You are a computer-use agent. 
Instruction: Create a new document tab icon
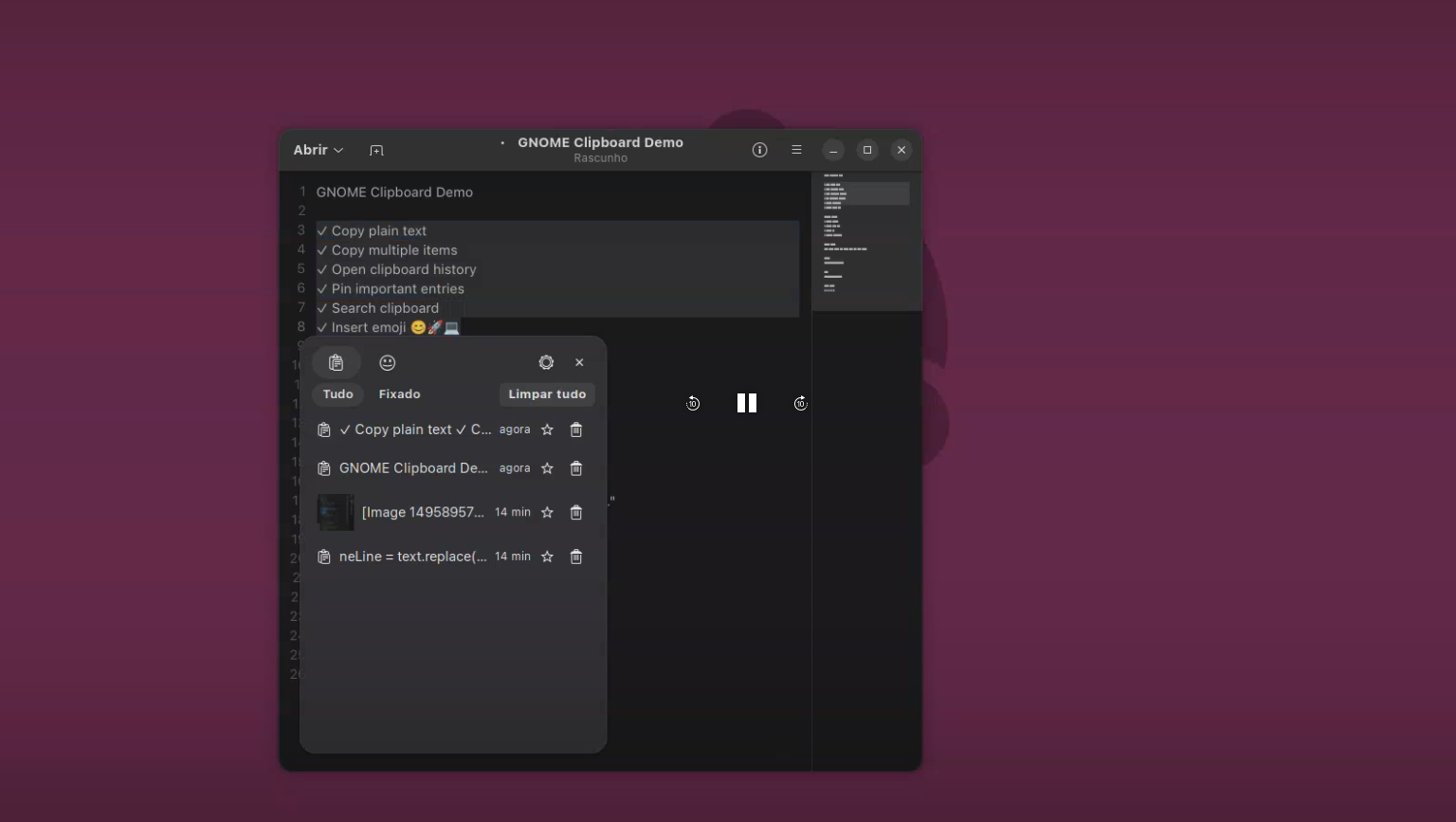[376, 151]
